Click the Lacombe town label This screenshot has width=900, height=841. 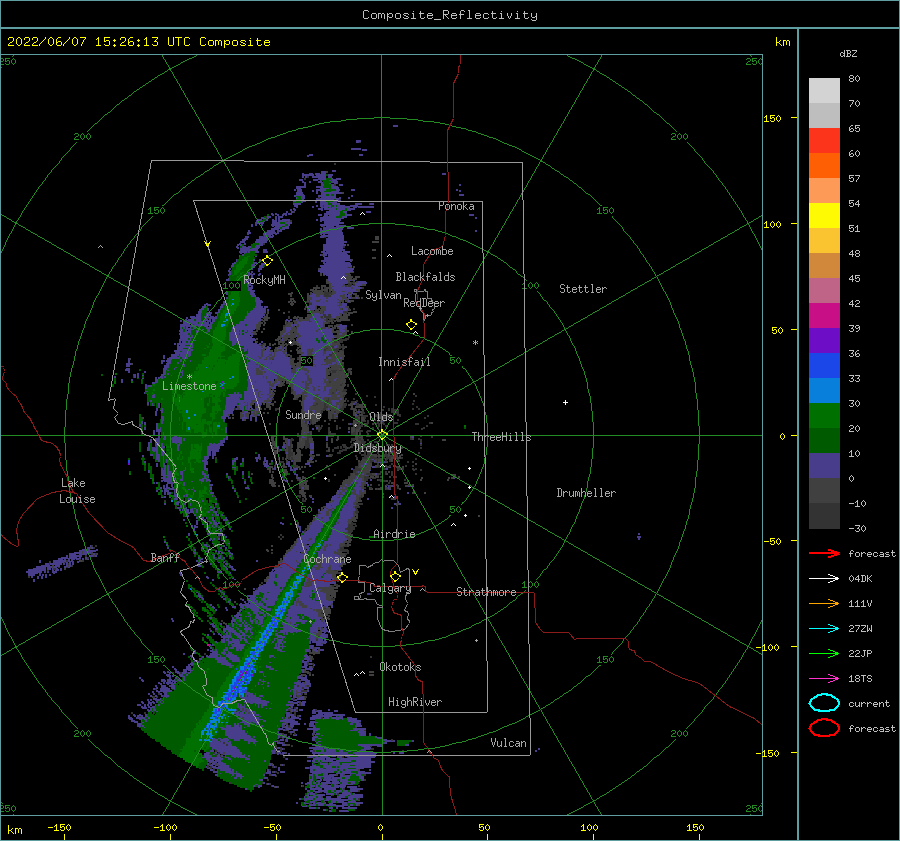(x=432, y=251)
